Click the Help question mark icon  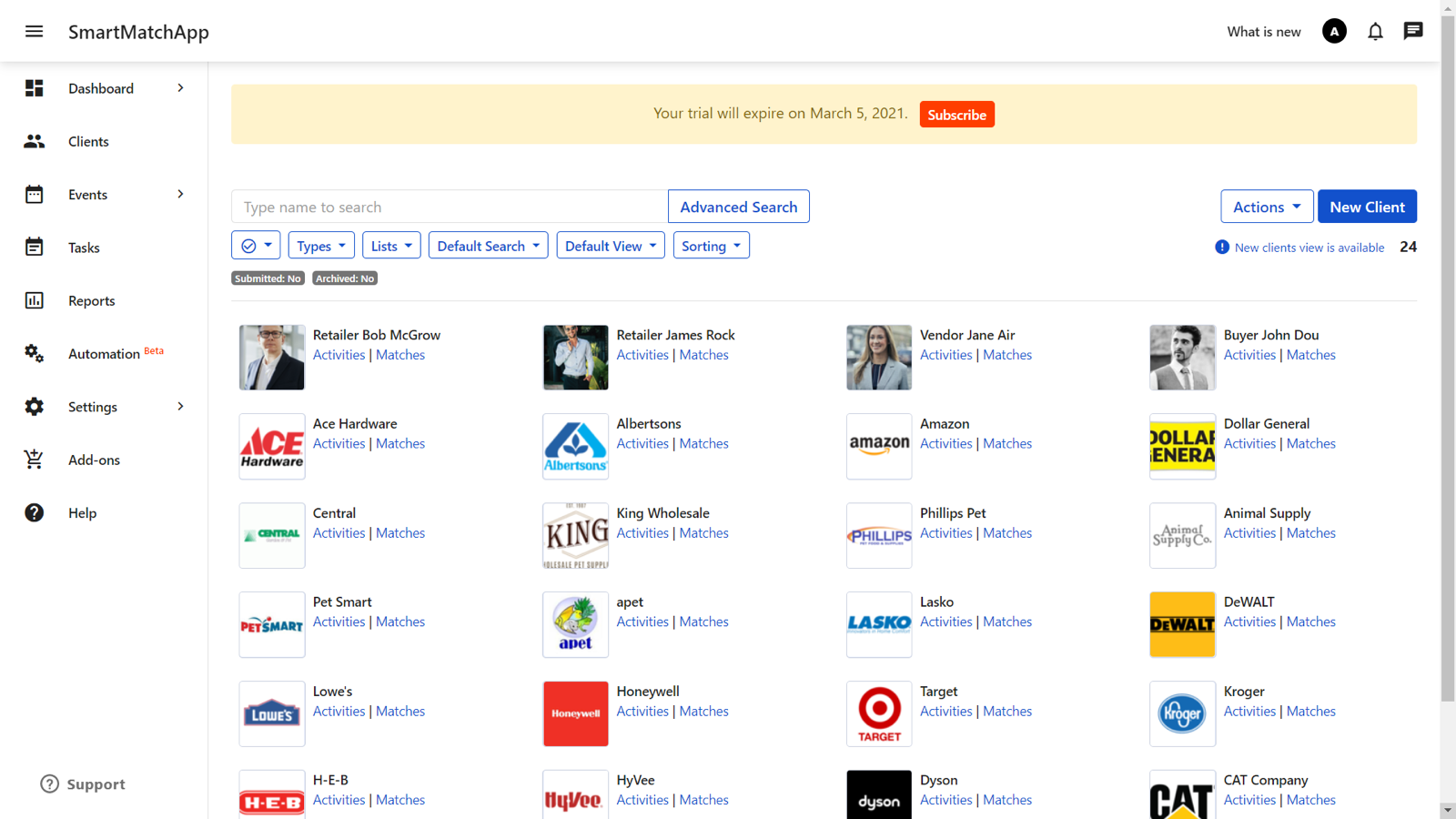point(34,512)
